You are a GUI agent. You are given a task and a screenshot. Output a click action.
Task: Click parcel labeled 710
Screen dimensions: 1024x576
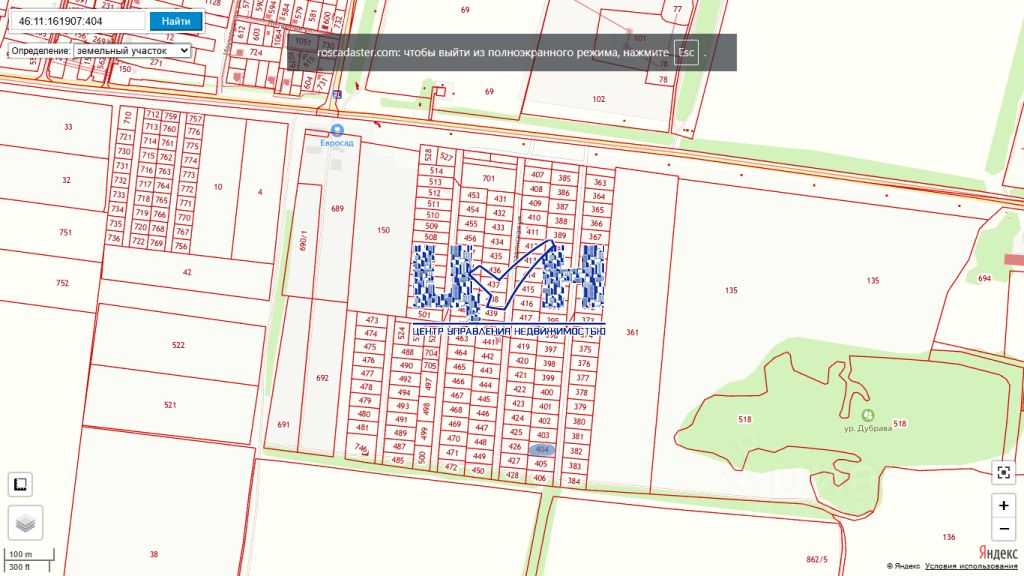(128, 118)
